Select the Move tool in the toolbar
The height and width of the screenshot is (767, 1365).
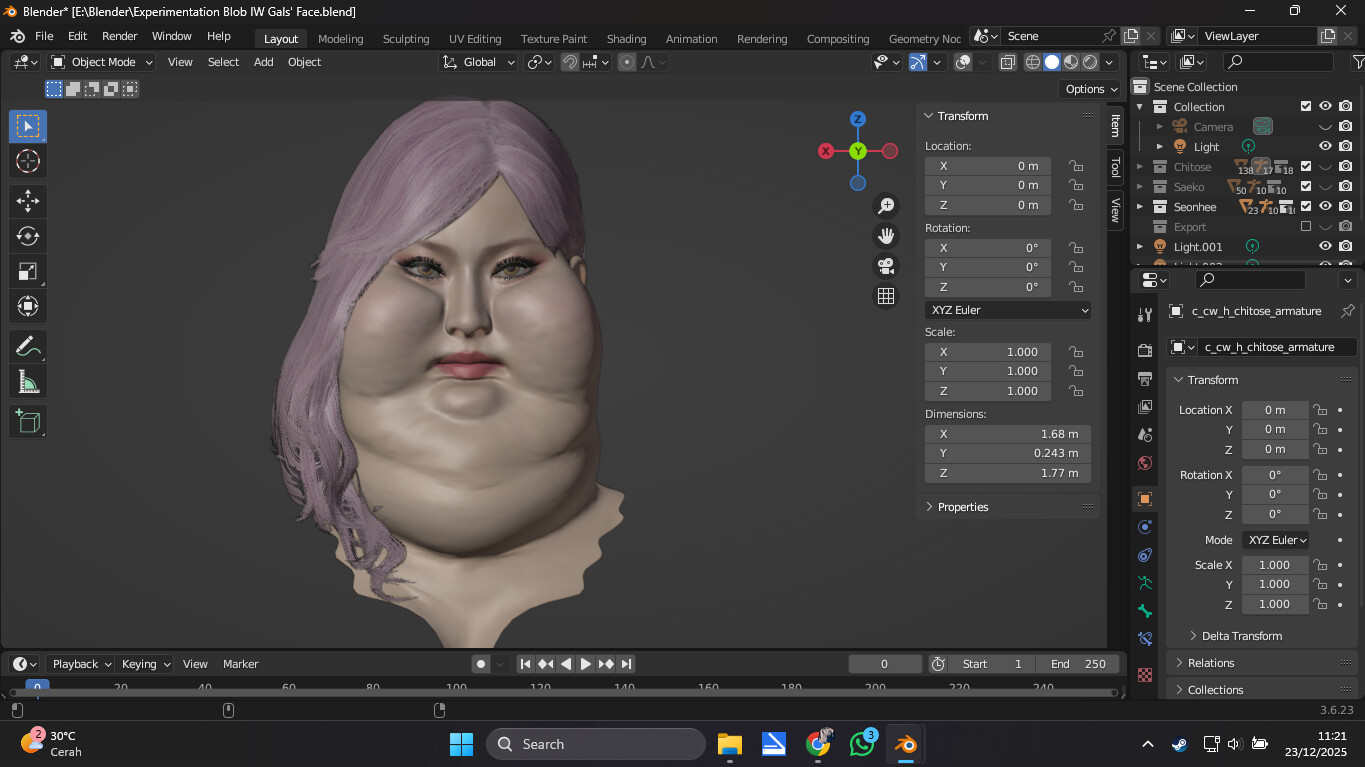click(28, 200)
